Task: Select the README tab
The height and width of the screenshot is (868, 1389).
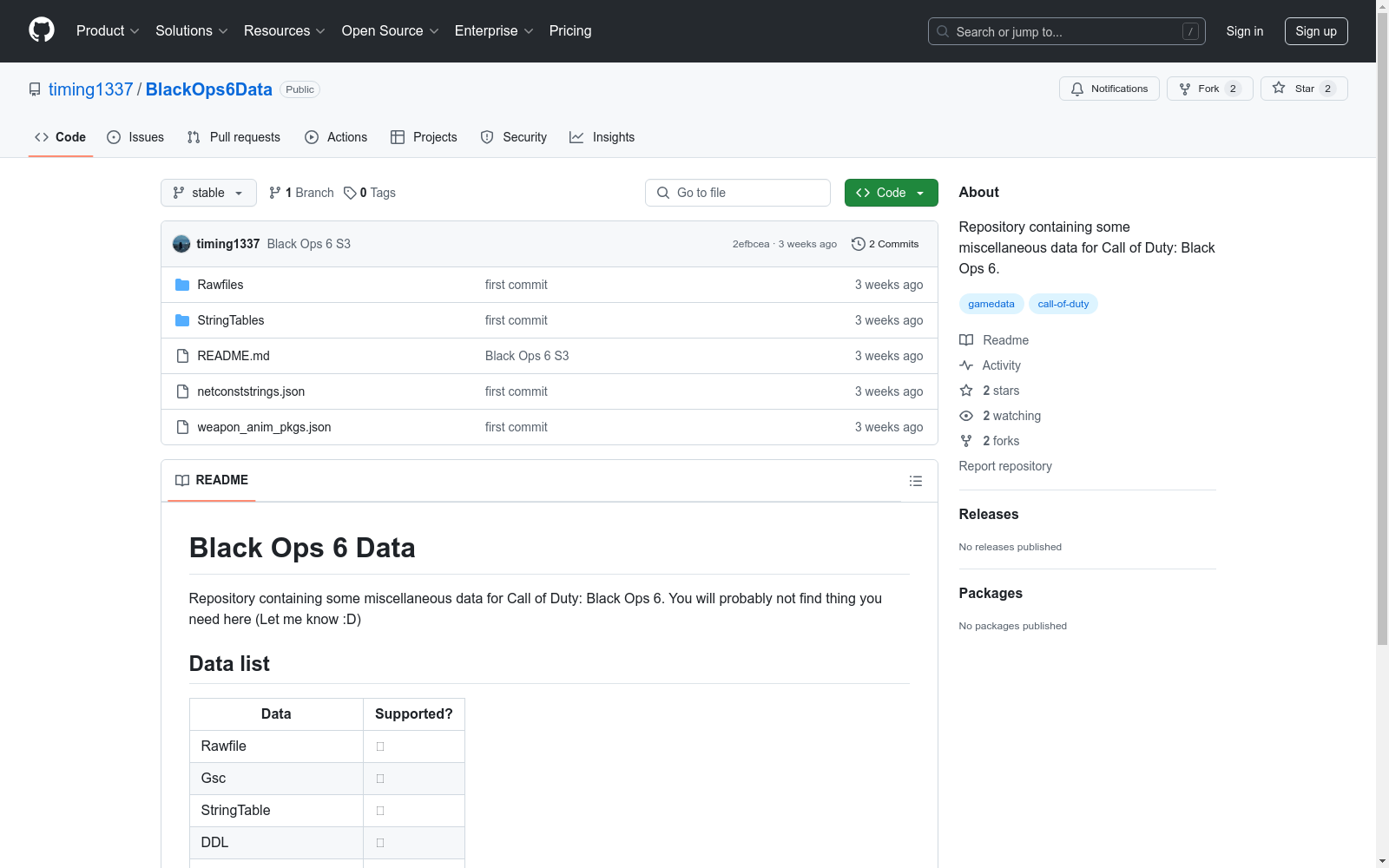Action: [x=212, y=480]
